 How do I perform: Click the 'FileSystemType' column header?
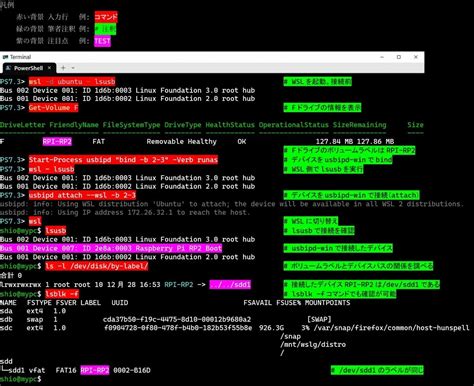click(131, 125)
